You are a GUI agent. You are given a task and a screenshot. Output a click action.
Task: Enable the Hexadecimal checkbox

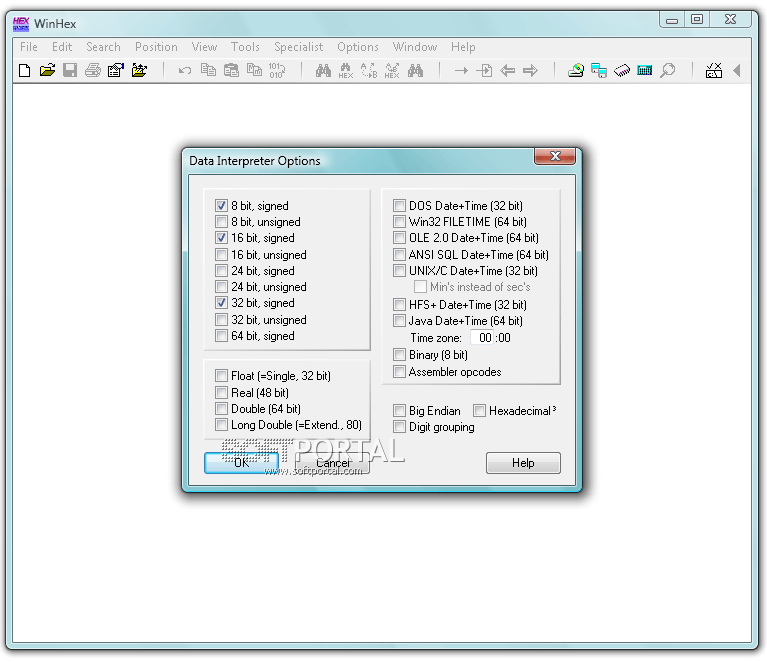coord(479,411)
